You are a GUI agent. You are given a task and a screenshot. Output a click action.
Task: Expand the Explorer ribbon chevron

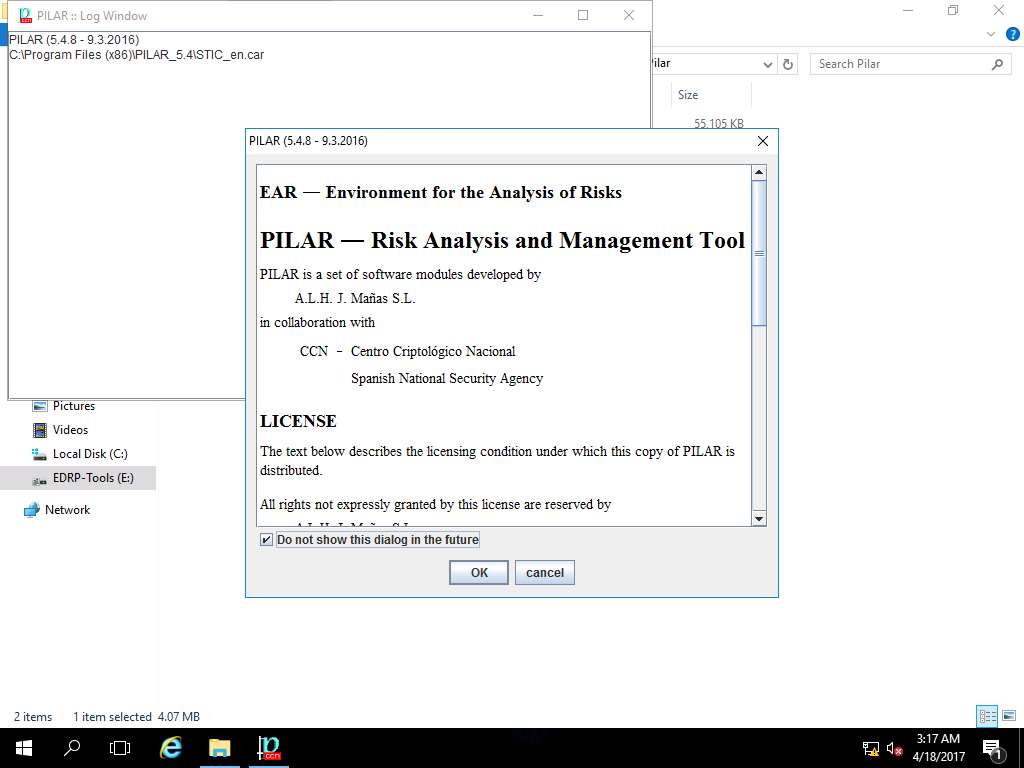pos(991,35)
